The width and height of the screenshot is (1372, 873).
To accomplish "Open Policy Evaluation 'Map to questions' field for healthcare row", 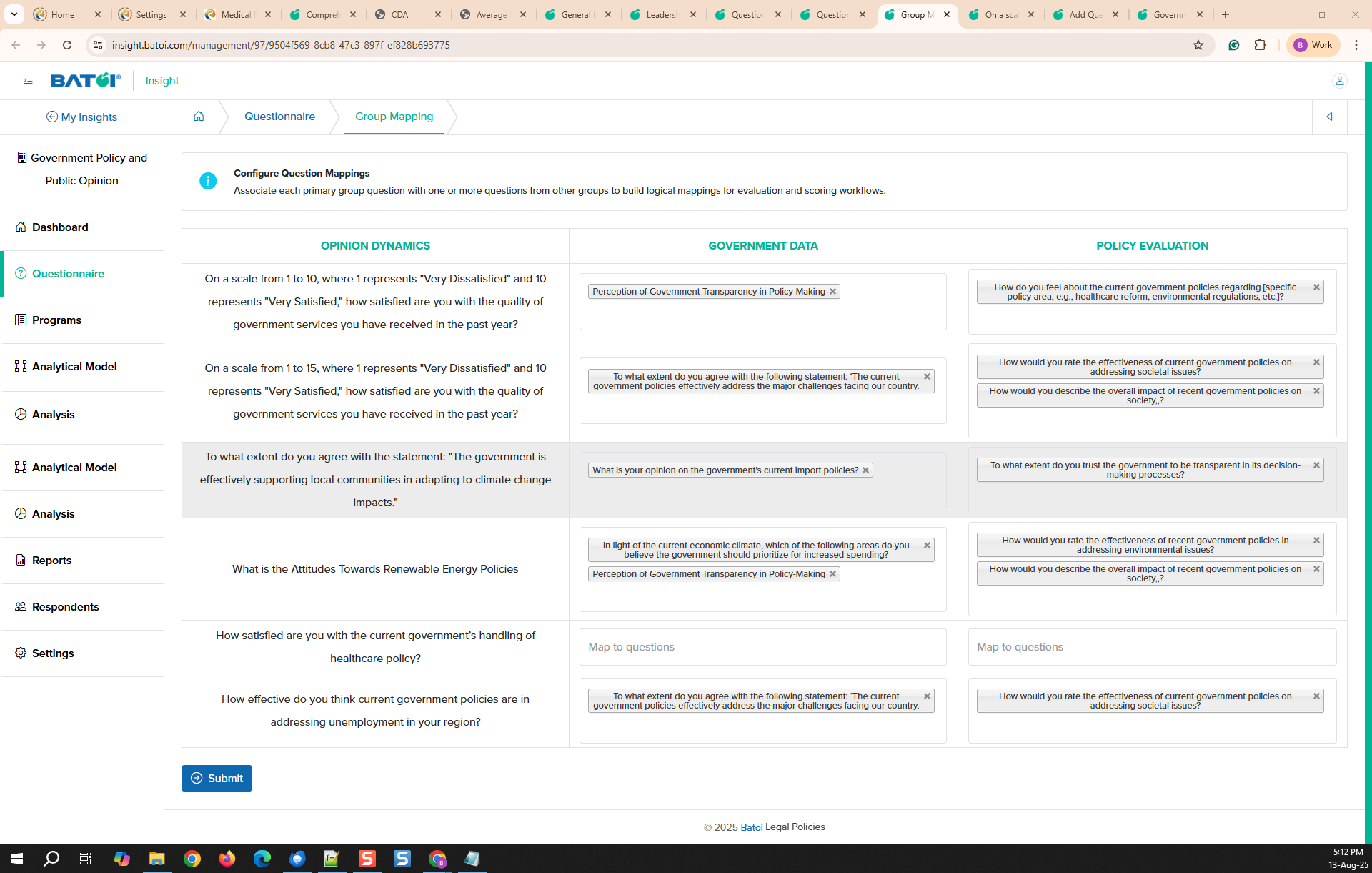I will (1152, 647).
